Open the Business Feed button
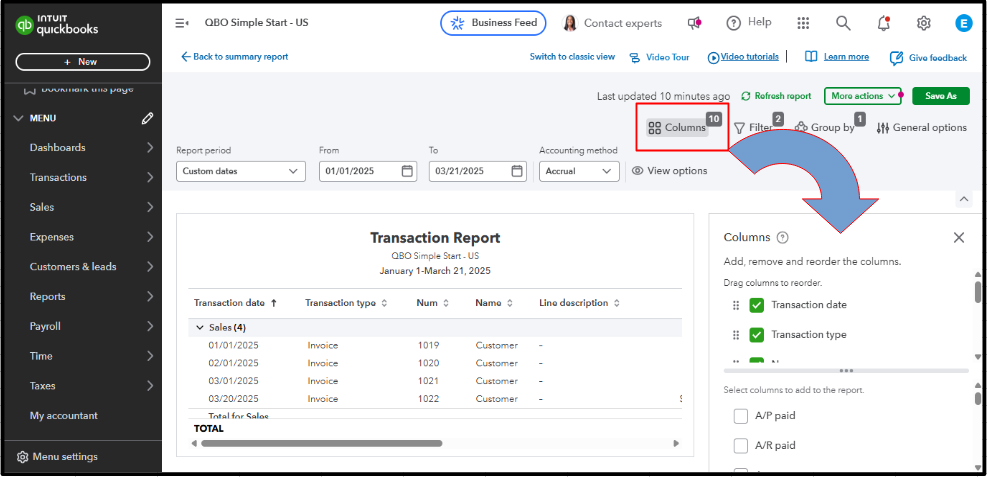 pyautogui.click(x=493, y=23)
